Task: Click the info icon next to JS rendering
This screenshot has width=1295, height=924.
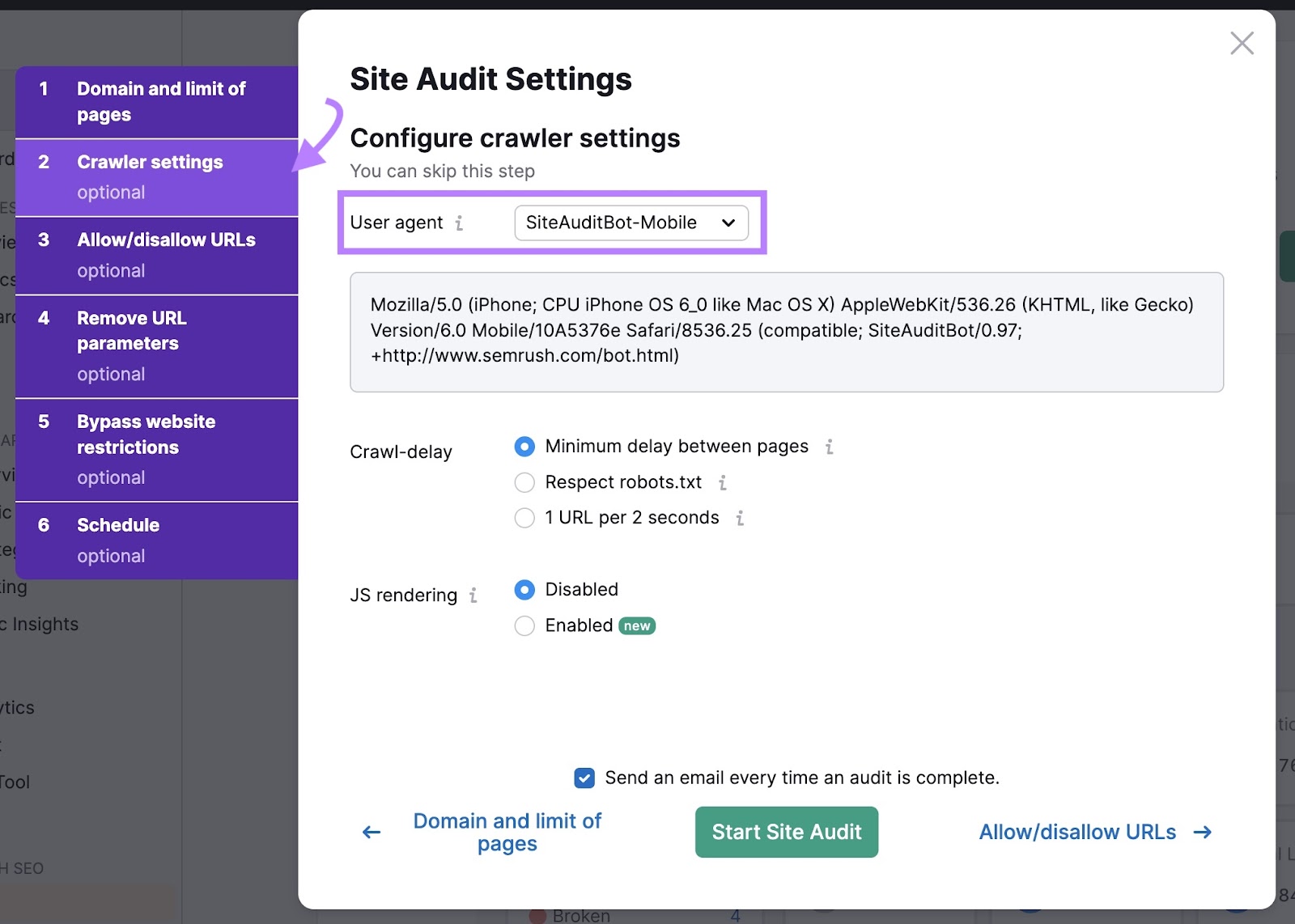Action: pyautogui.click(x=473, y=595)
